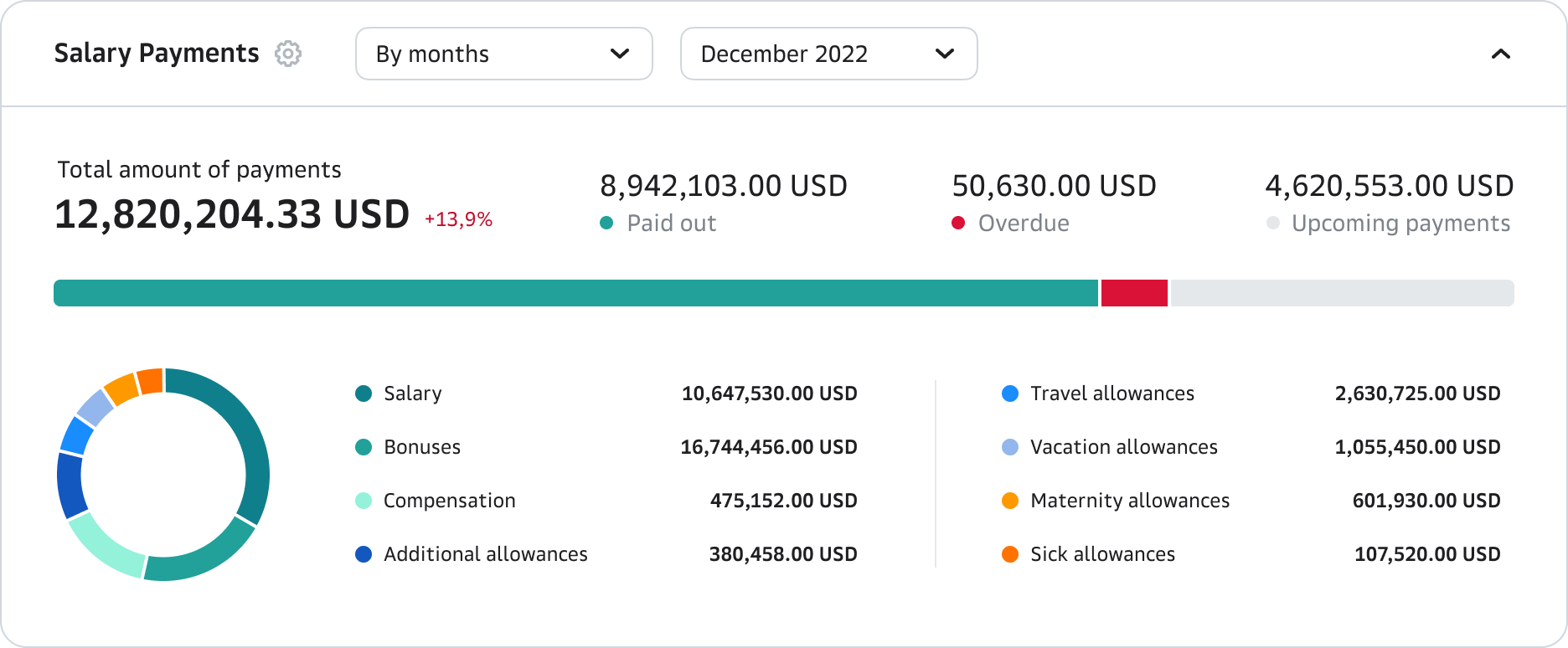Select the Vacation allowances label
The width and height of the screenshot is (1568, 648).
[1123, 447]
